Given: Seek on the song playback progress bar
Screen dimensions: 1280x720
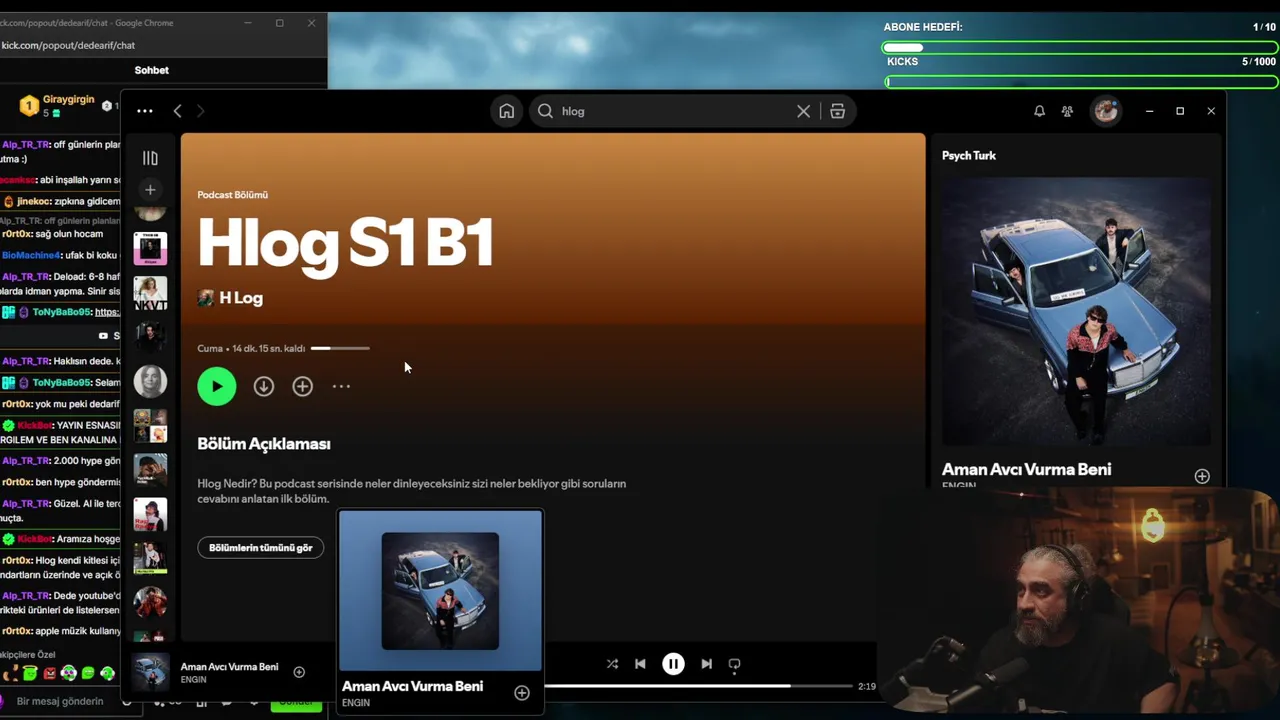Looking at the screenshot, I should pos(698,686).
